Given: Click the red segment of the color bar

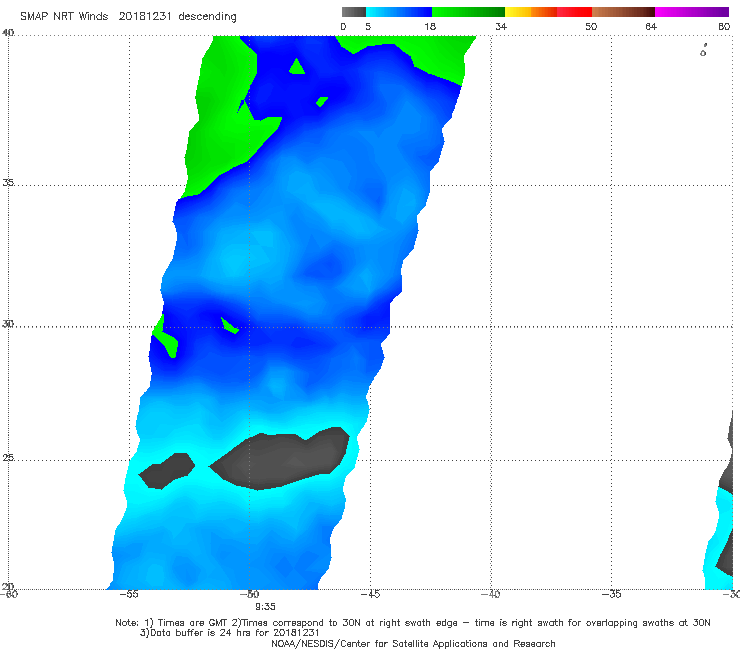Looking at the screenshot, I should [x=574, y=12].
